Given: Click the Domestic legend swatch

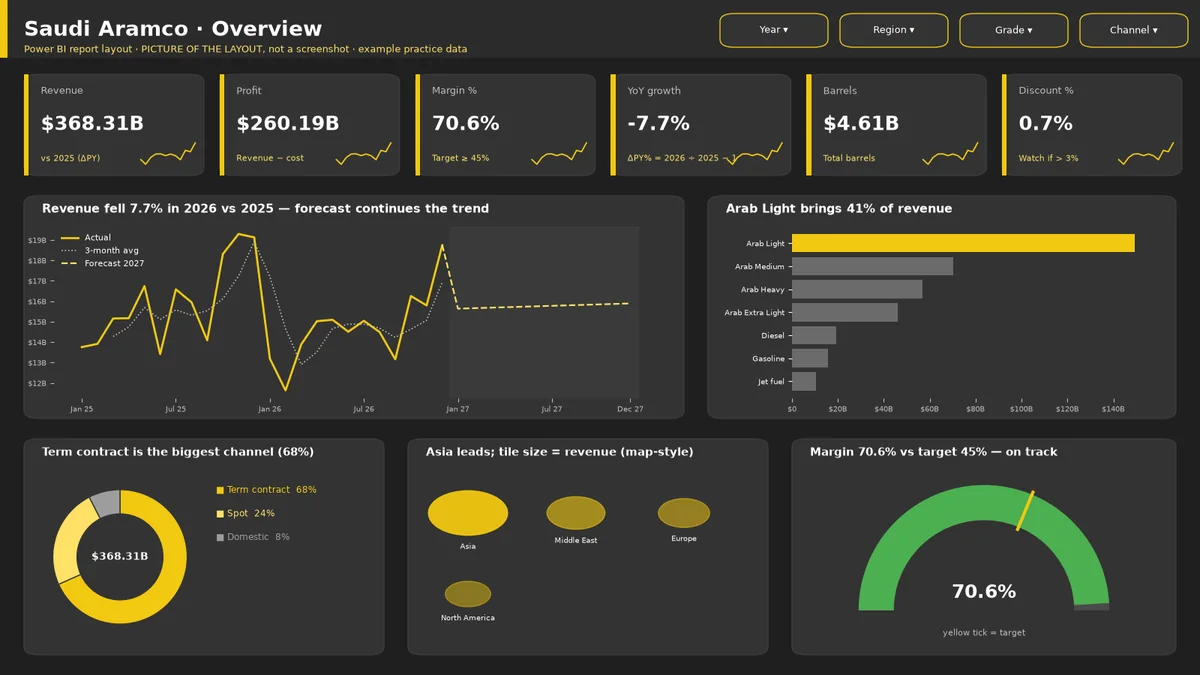Looking at the screenshot, I should click(220, 538).
